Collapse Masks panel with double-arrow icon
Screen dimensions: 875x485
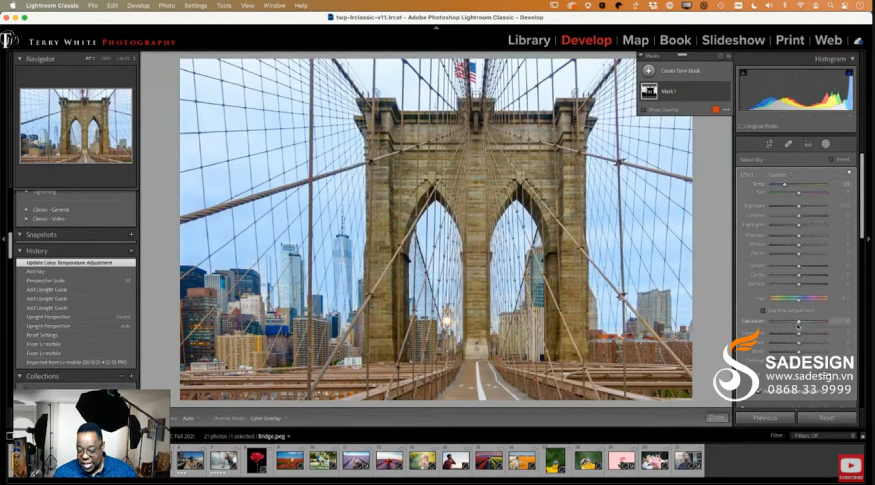pos(728,56)
